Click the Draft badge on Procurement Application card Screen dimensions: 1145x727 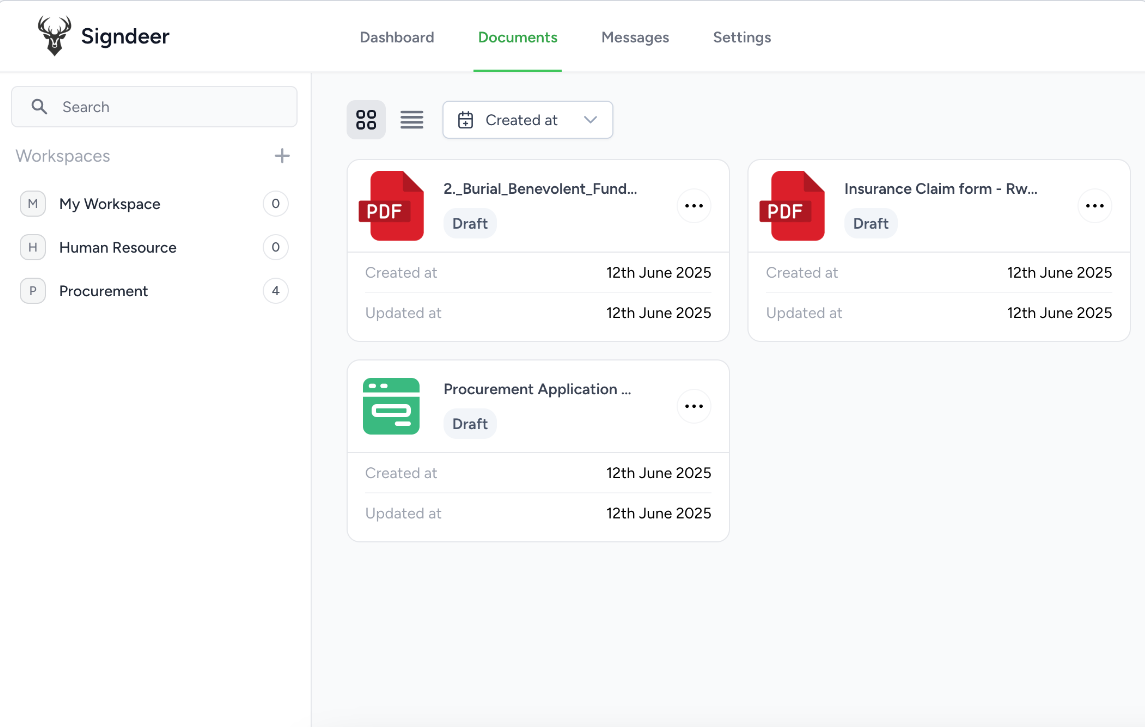470,423
